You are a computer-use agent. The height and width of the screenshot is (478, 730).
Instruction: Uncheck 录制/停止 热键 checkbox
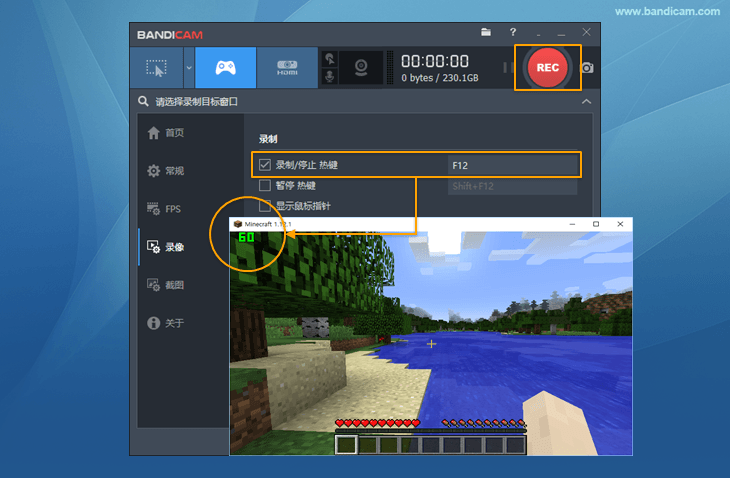point(265,165)
